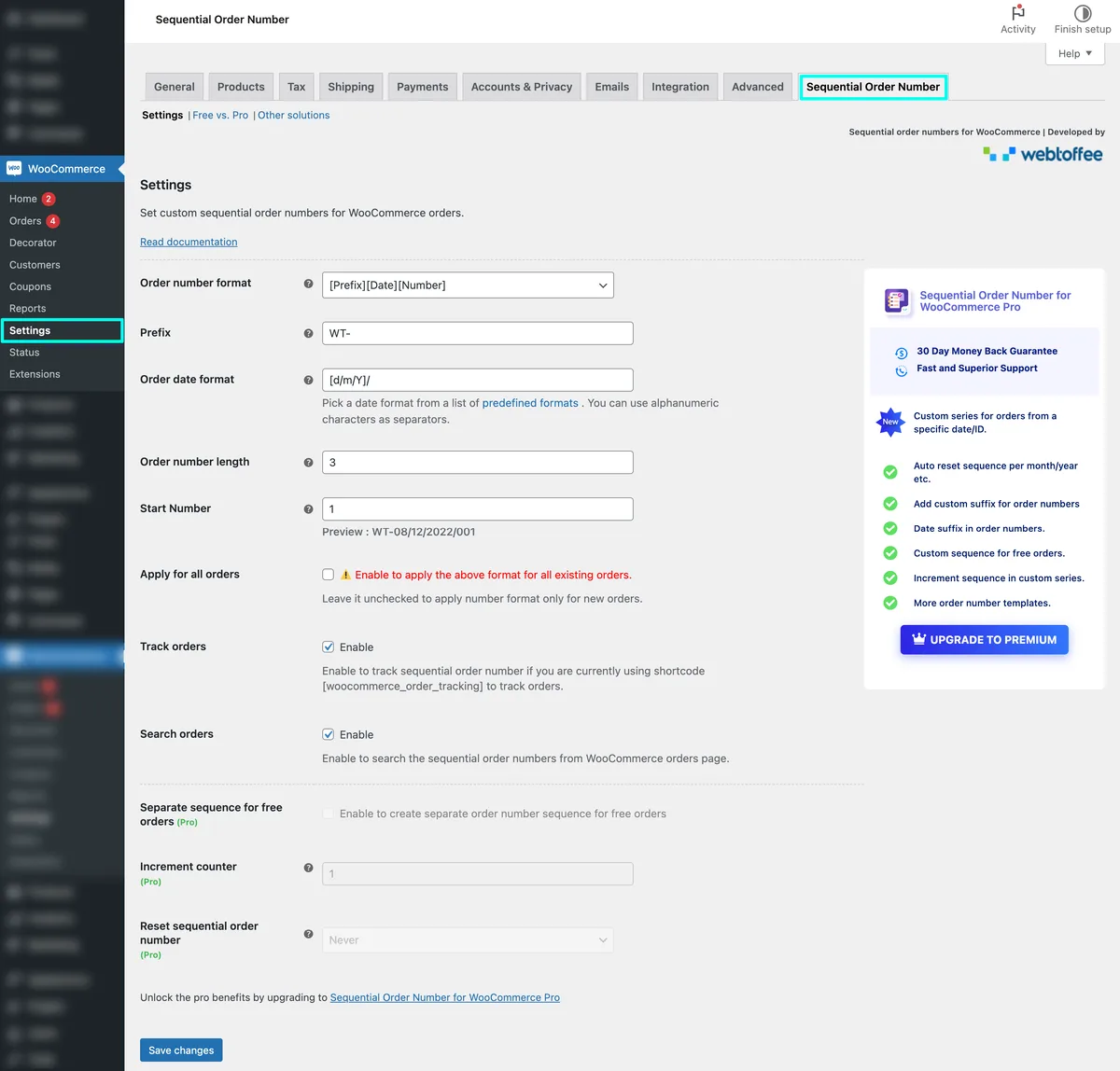Click green check next to Add custom suffix

coord(890,504)
